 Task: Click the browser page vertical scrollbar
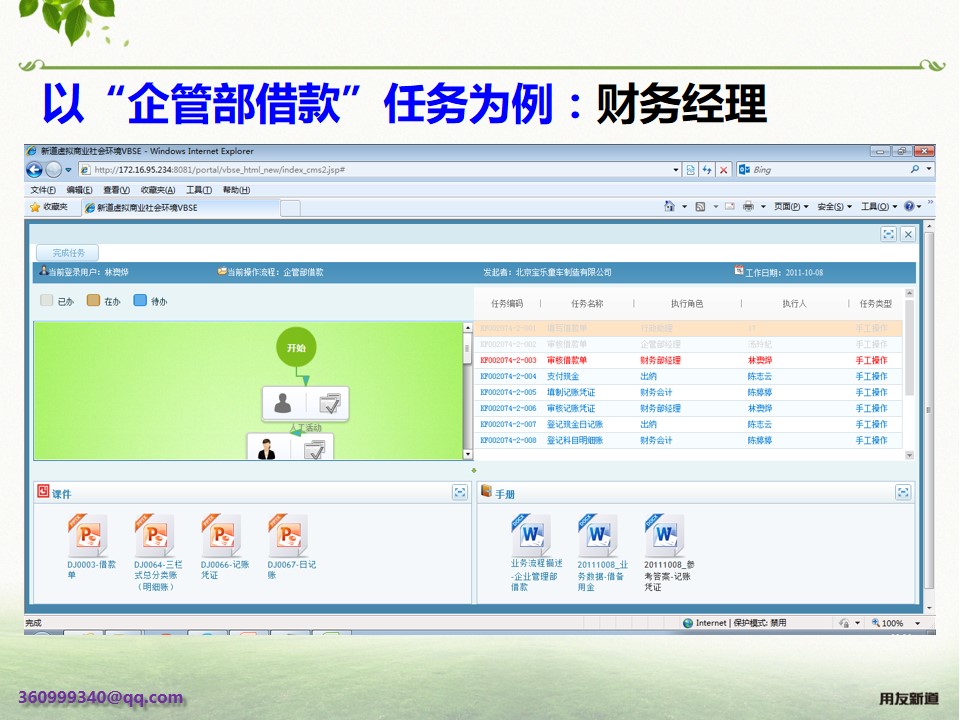pos(929,410)
